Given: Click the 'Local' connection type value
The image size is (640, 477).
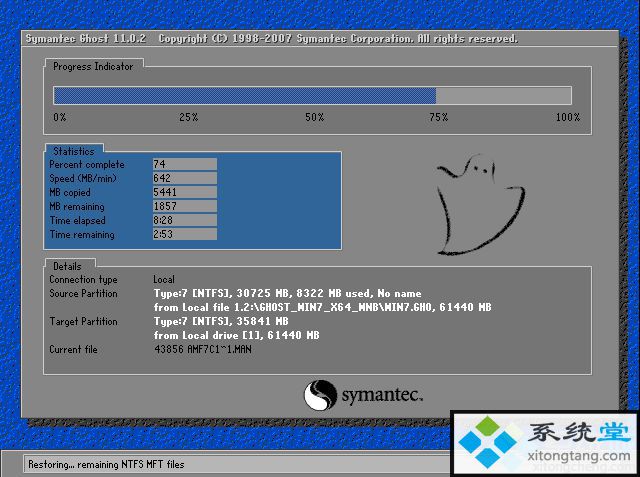Looking at the screenshot, I should [x=164, y=280].
